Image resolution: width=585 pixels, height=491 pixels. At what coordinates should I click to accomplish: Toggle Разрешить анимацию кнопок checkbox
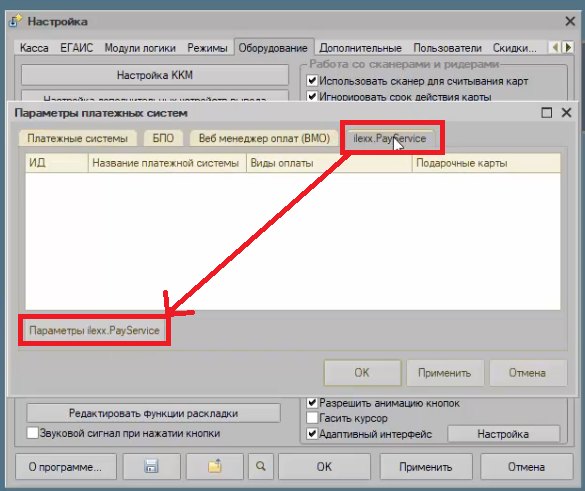pyautogui.click(x=312, y=403)
